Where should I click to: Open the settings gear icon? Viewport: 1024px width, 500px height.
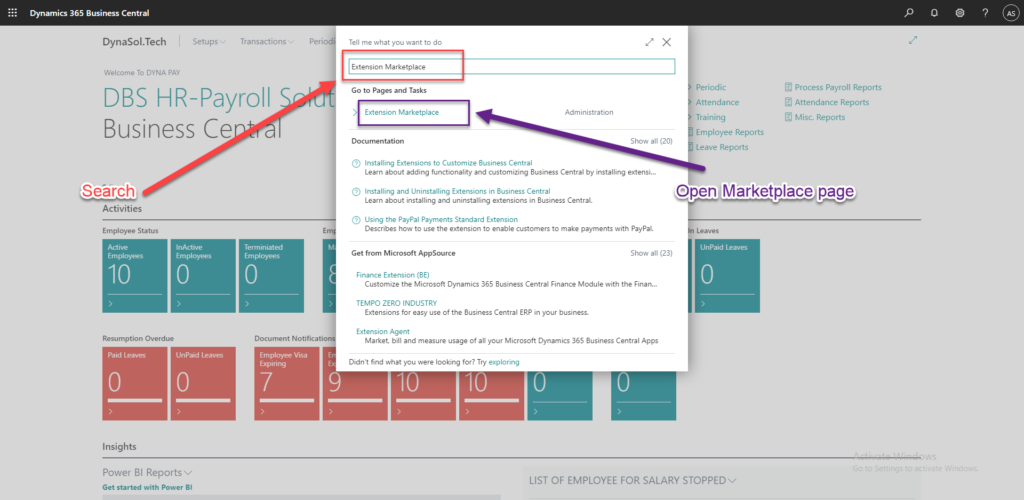960,13
